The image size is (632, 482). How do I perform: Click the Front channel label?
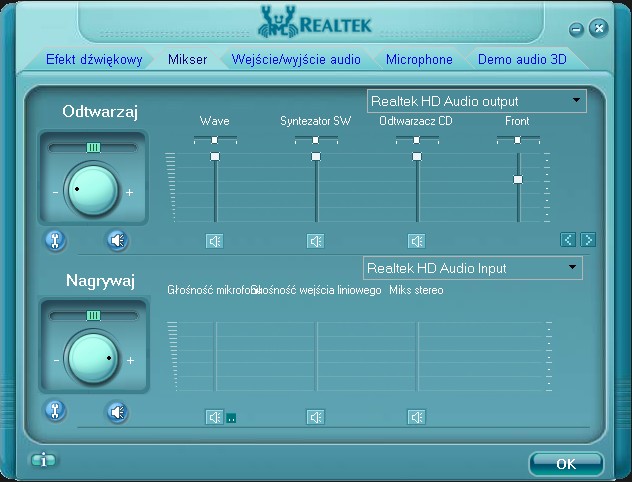[x=517, y=121]
